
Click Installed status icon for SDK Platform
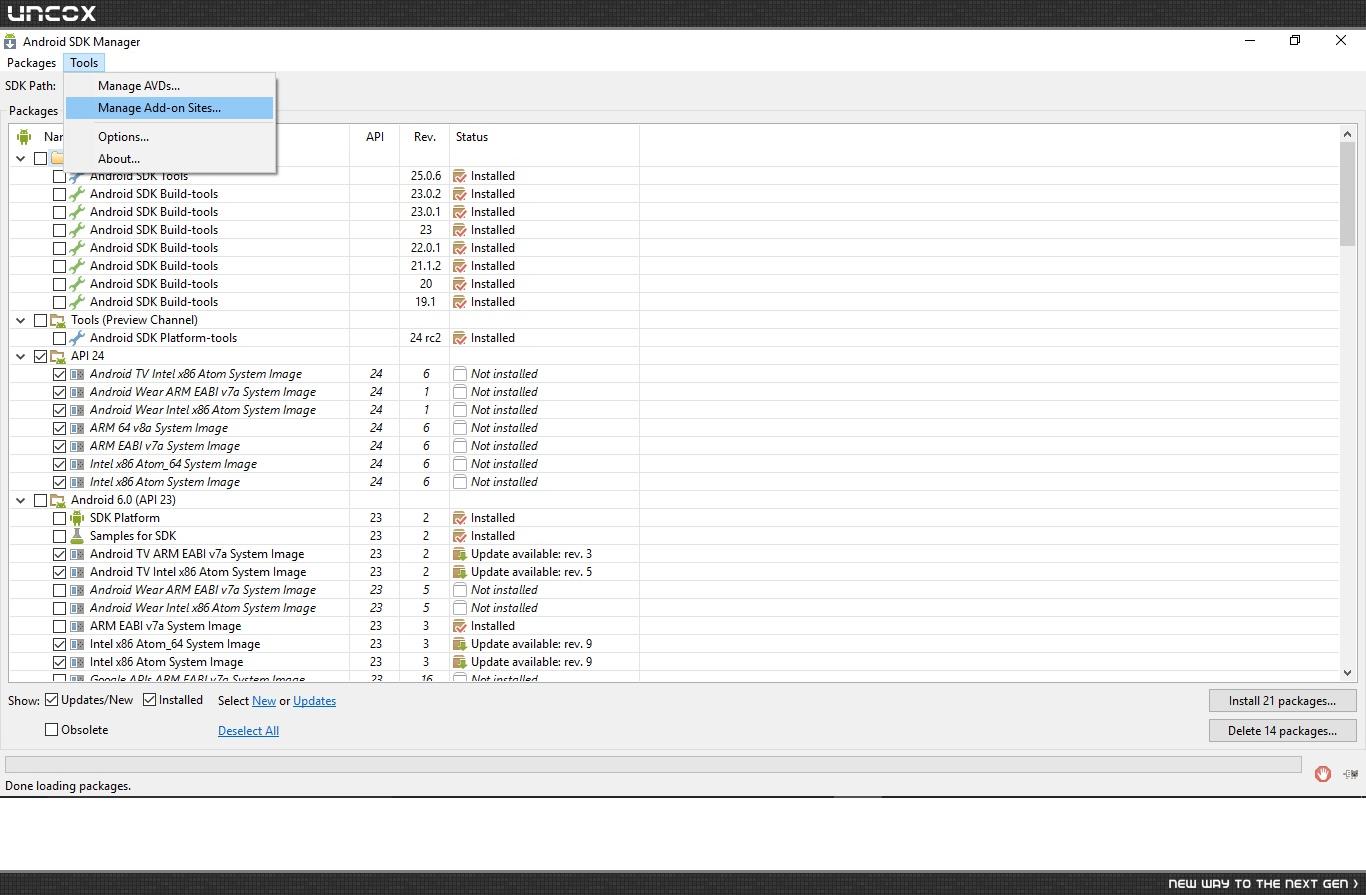pyautogui.click(x=460, y=518)
